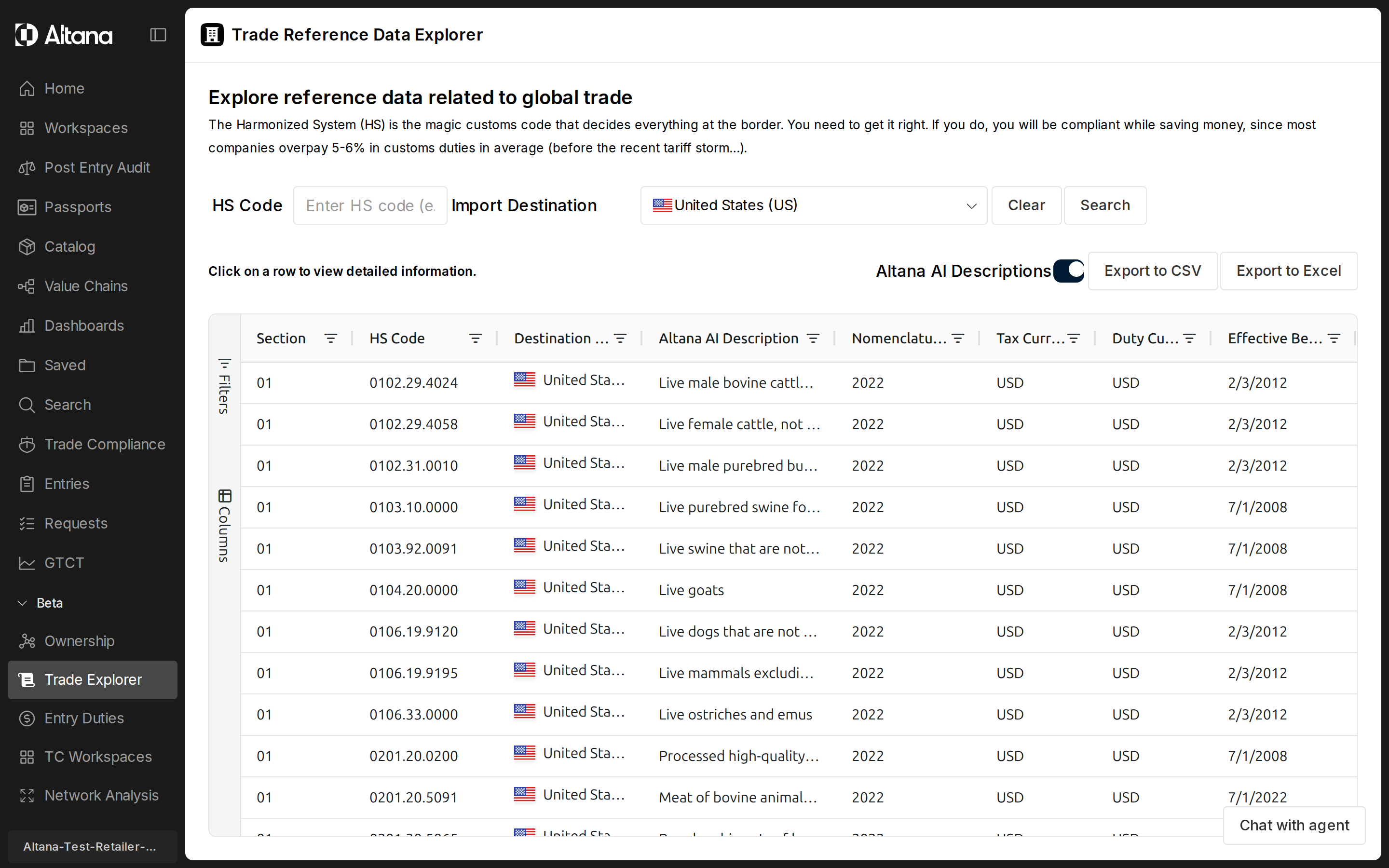Viewport: 1389px width, 868px height.
Task: Open filter menu for Section column
Action: 330,339
